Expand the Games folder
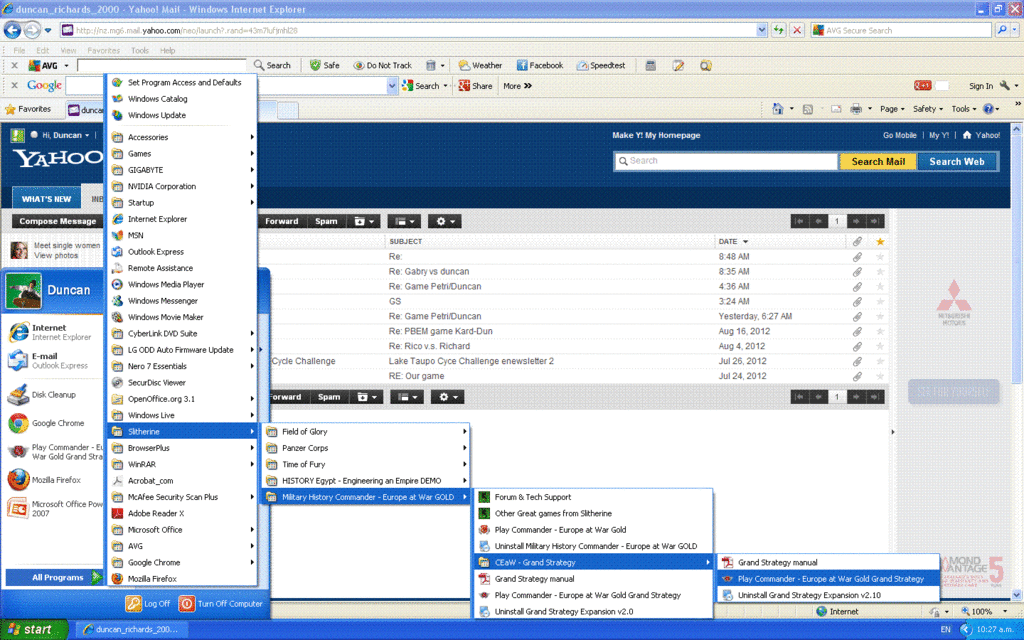 (182, 153)
